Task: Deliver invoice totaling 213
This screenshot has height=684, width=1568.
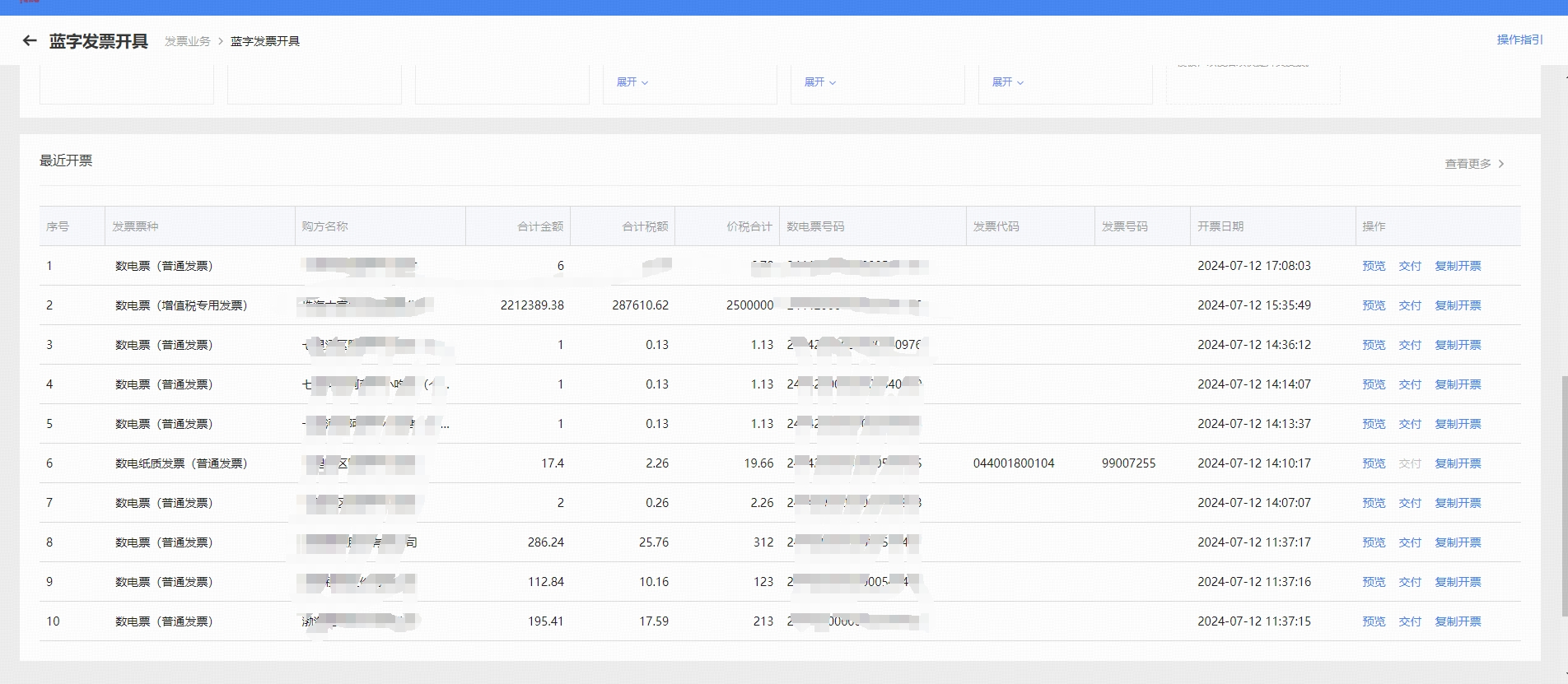Action: [1410, 621]
